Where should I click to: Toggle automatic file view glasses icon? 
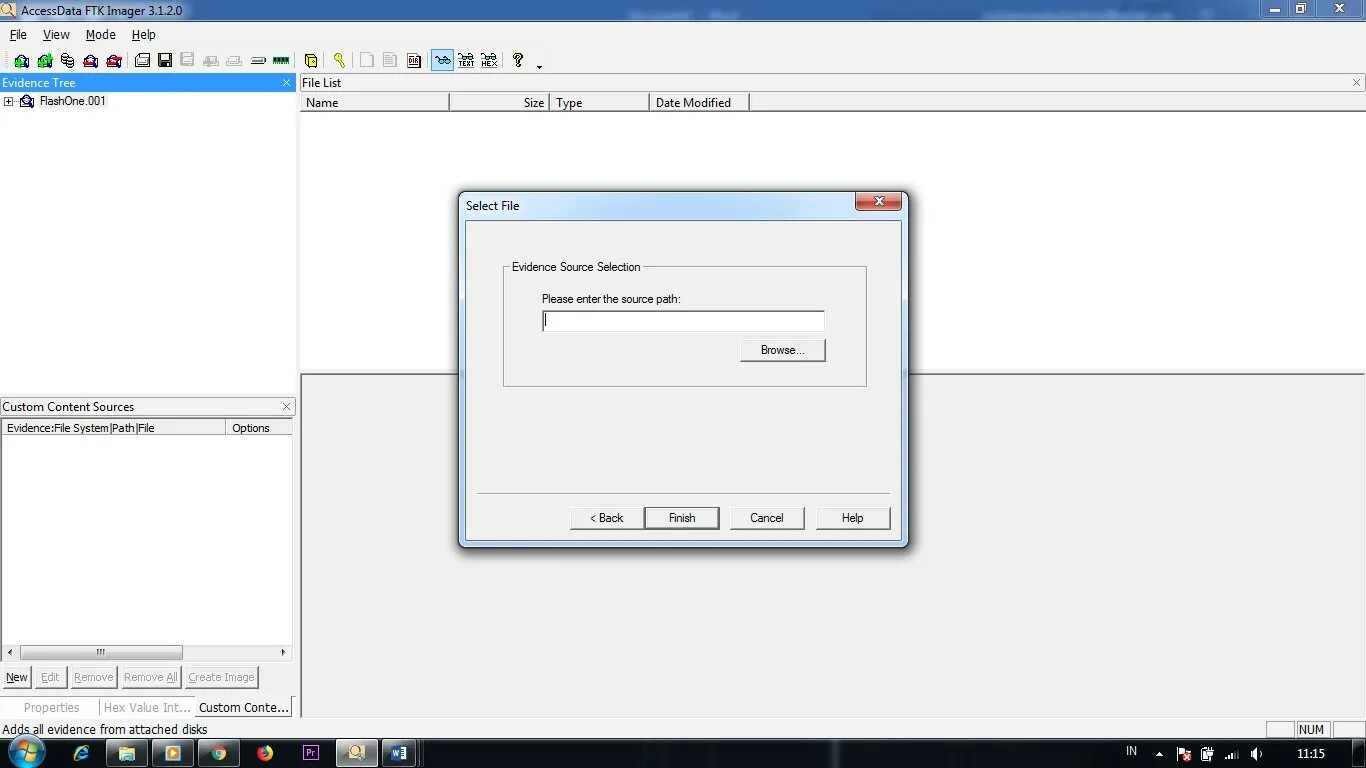point(442,61)
